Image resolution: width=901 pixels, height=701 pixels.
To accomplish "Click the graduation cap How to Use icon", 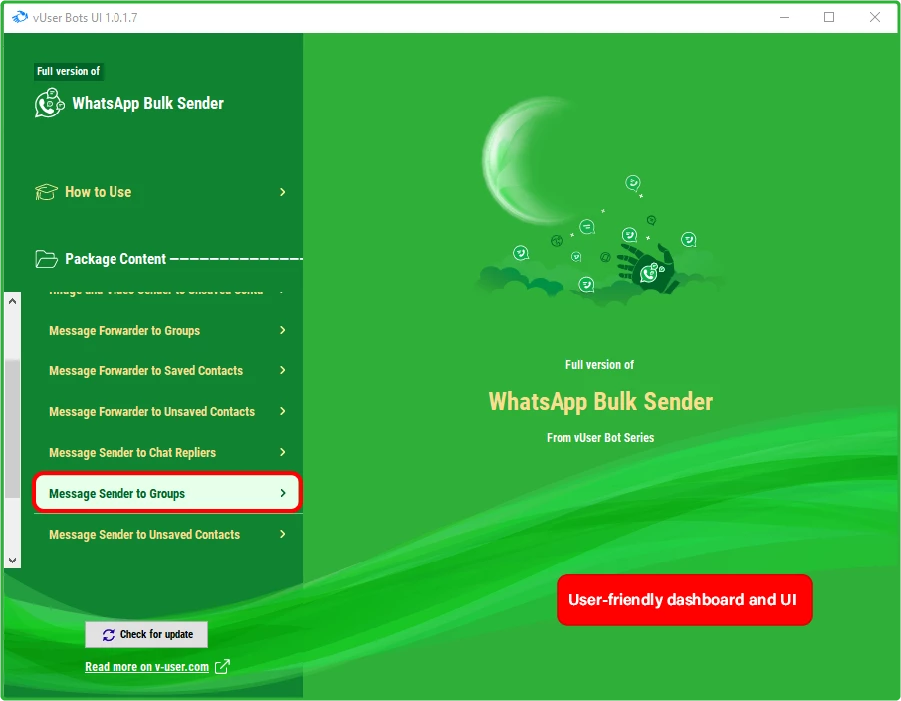I will click(46, 192).
